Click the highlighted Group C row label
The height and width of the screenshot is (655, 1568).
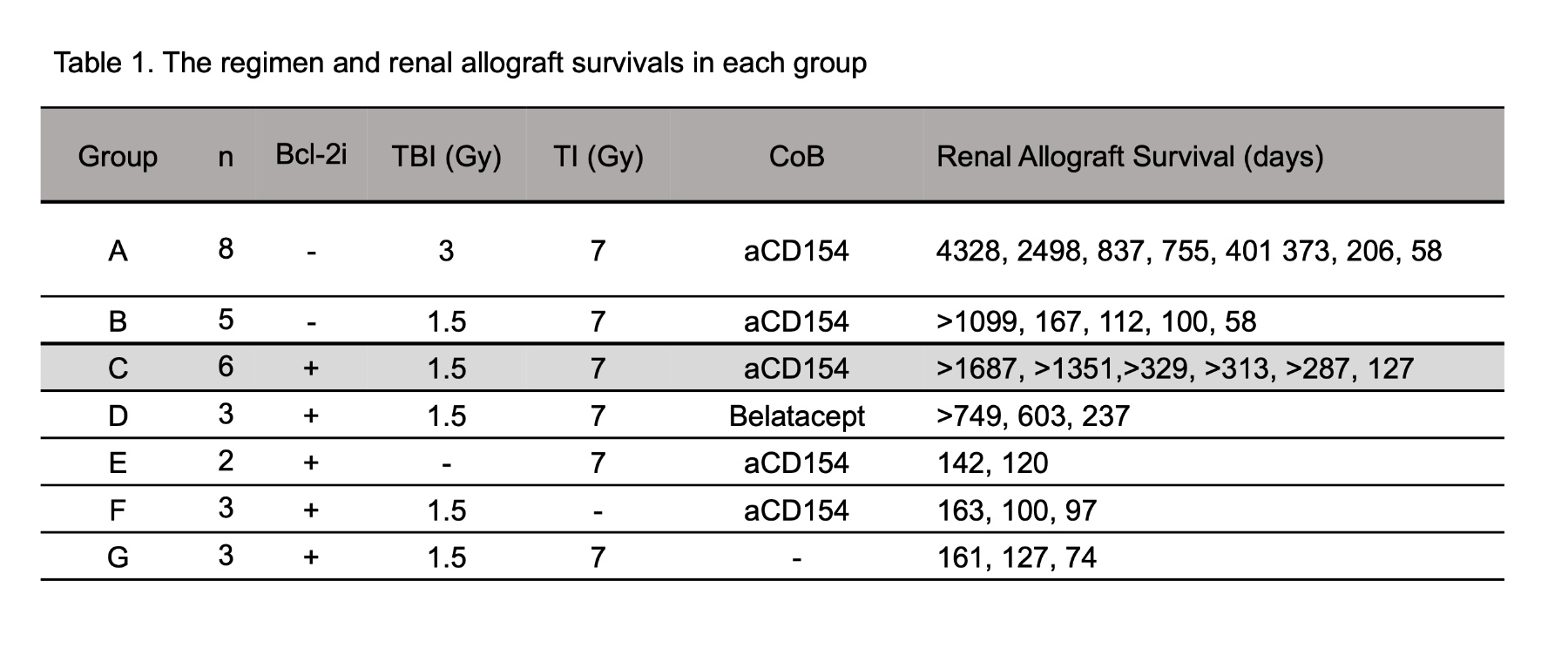(118, 368)
